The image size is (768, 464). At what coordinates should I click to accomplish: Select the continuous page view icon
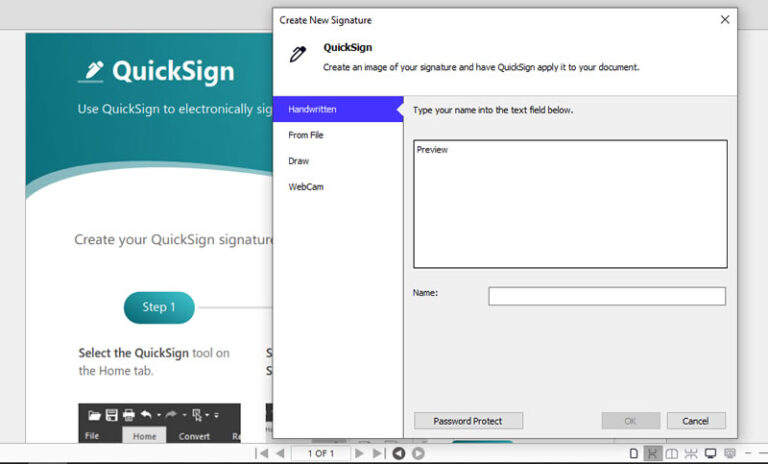tap(652, 453)
